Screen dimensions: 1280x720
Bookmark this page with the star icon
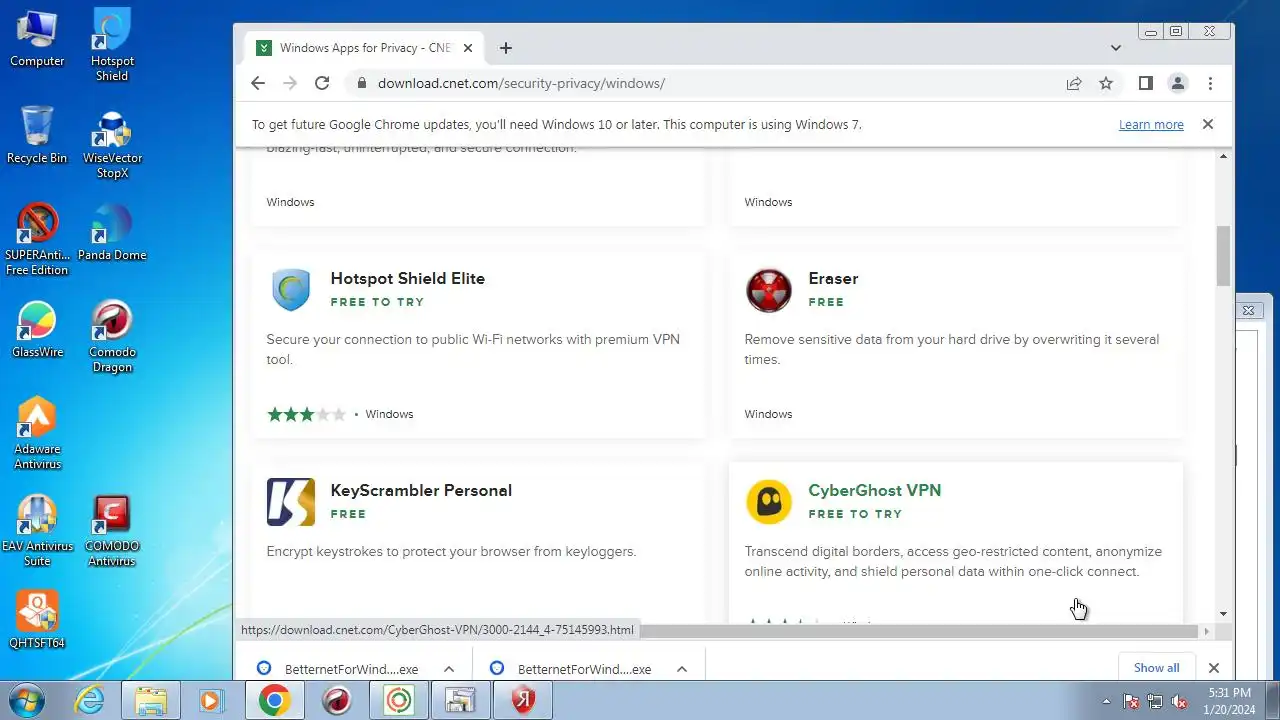[1106, 83]
